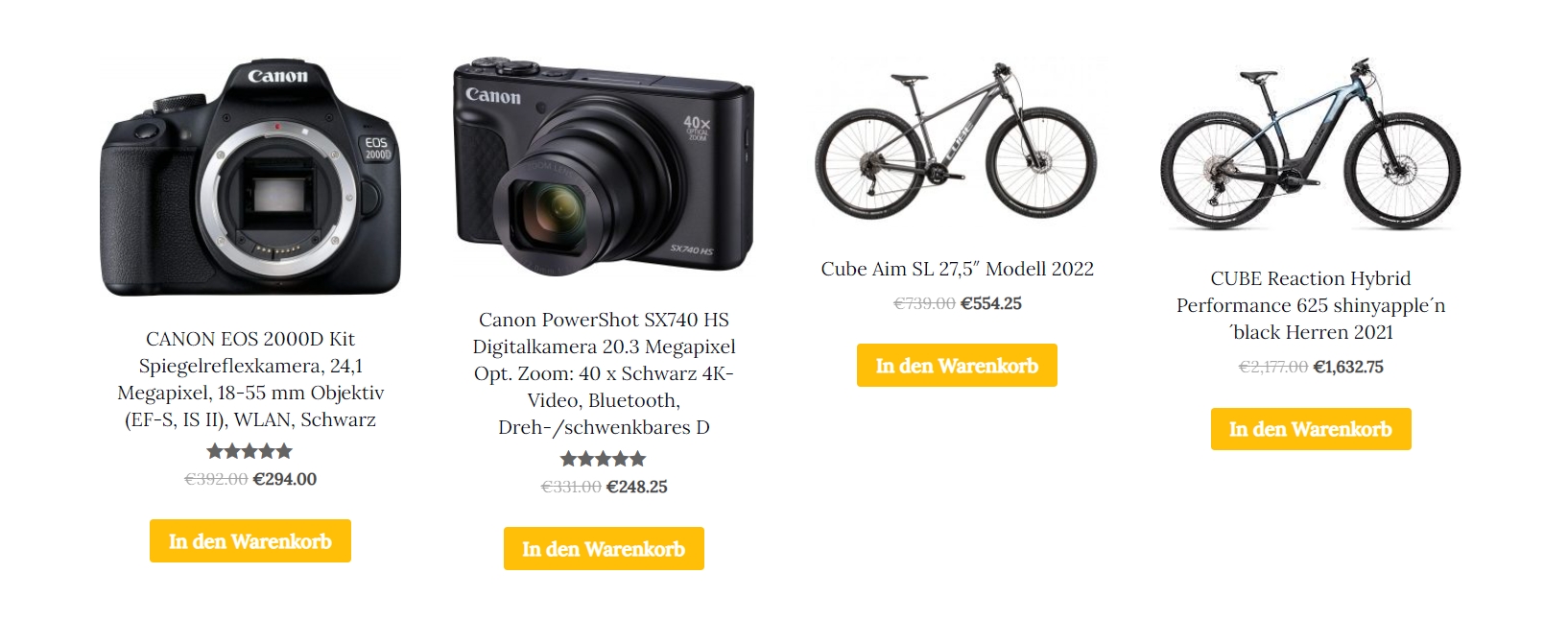Click the €294.00 sale price
This screenshot has width=1568, height=621.
[x=285, y=479]
